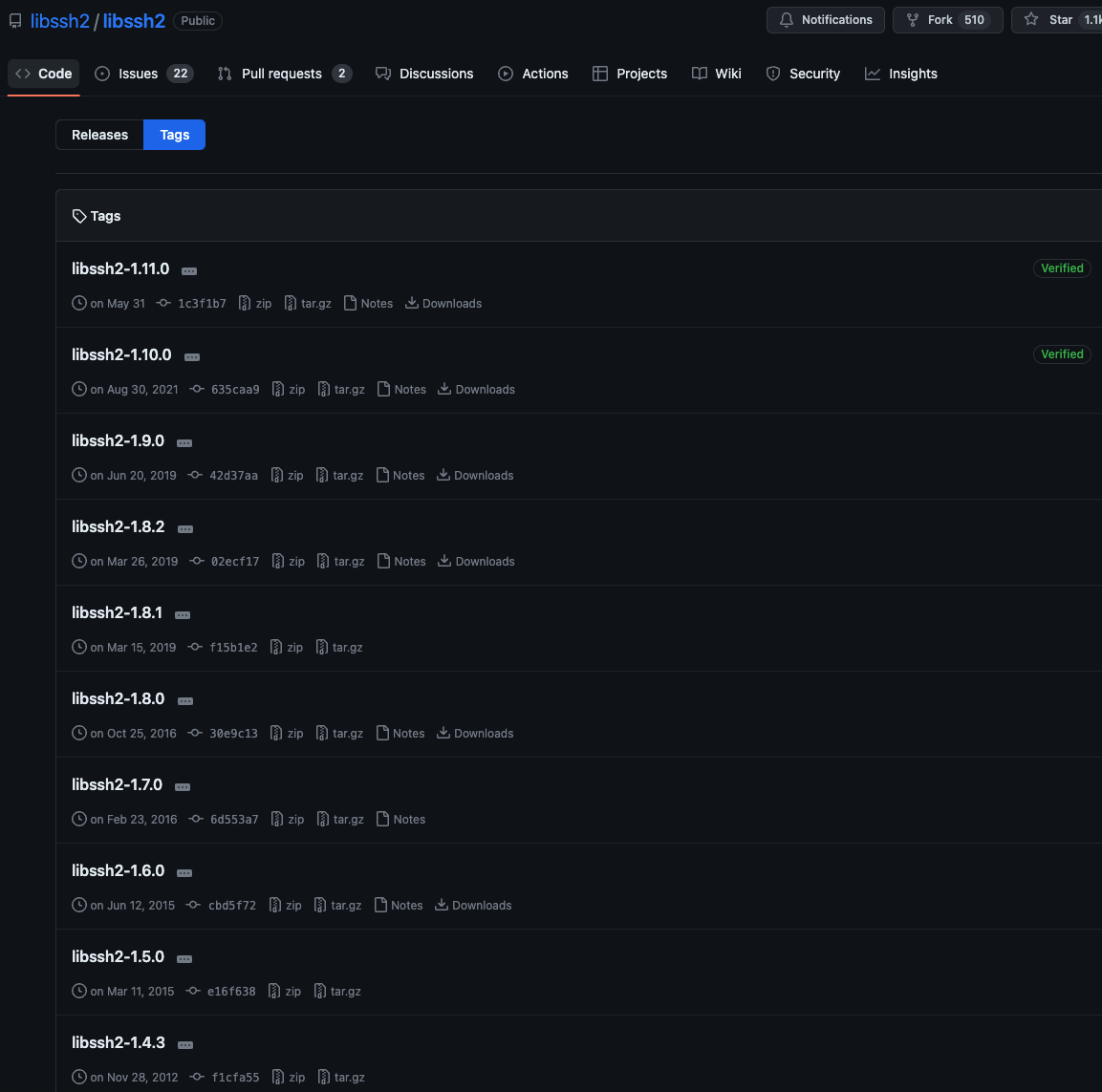1102x1092 pixels.
Task: Download zip for libssh2-1.8.1
Action: point(287,647)
